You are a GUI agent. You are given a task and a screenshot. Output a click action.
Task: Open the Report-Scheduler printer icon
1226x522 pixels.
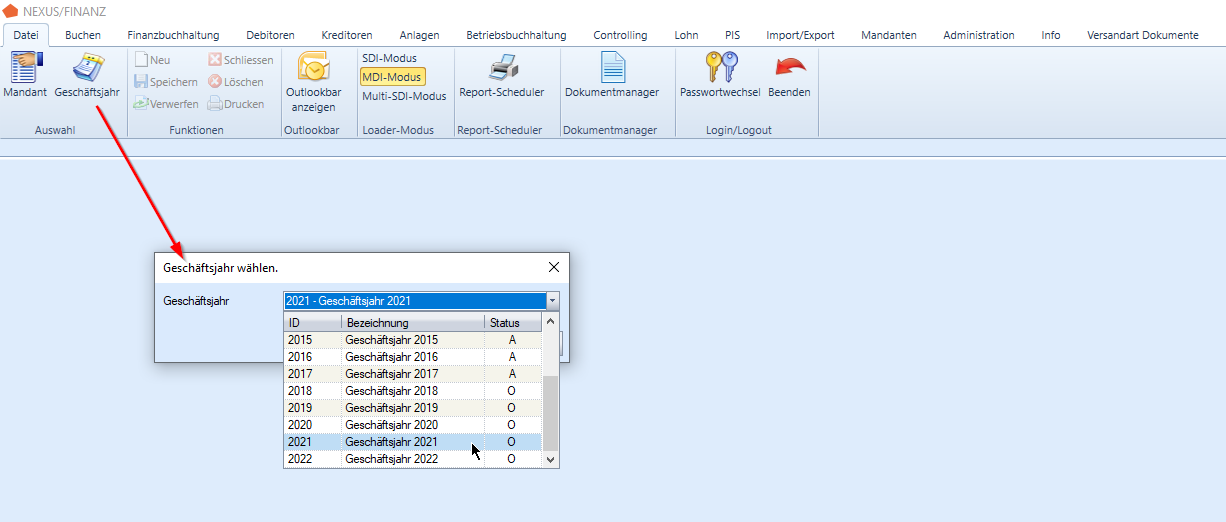coord(501,68)
